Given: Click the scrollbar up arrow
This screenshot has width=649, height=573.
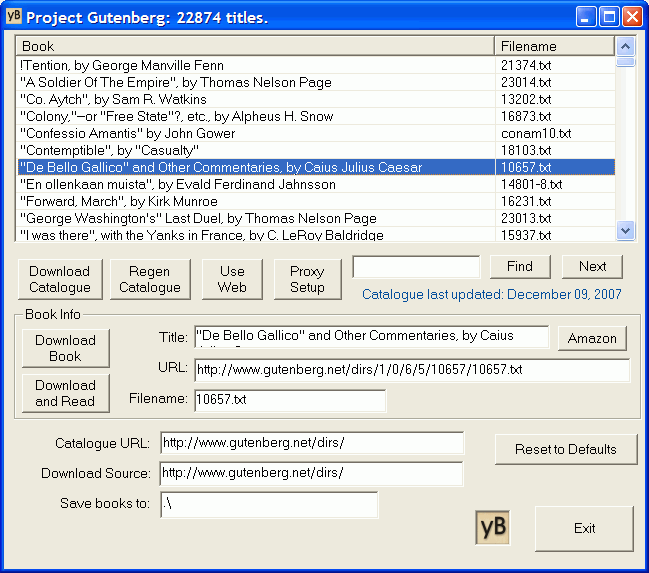Looking at the screenshot, I should pyautogui.click(x=625, y=46).
